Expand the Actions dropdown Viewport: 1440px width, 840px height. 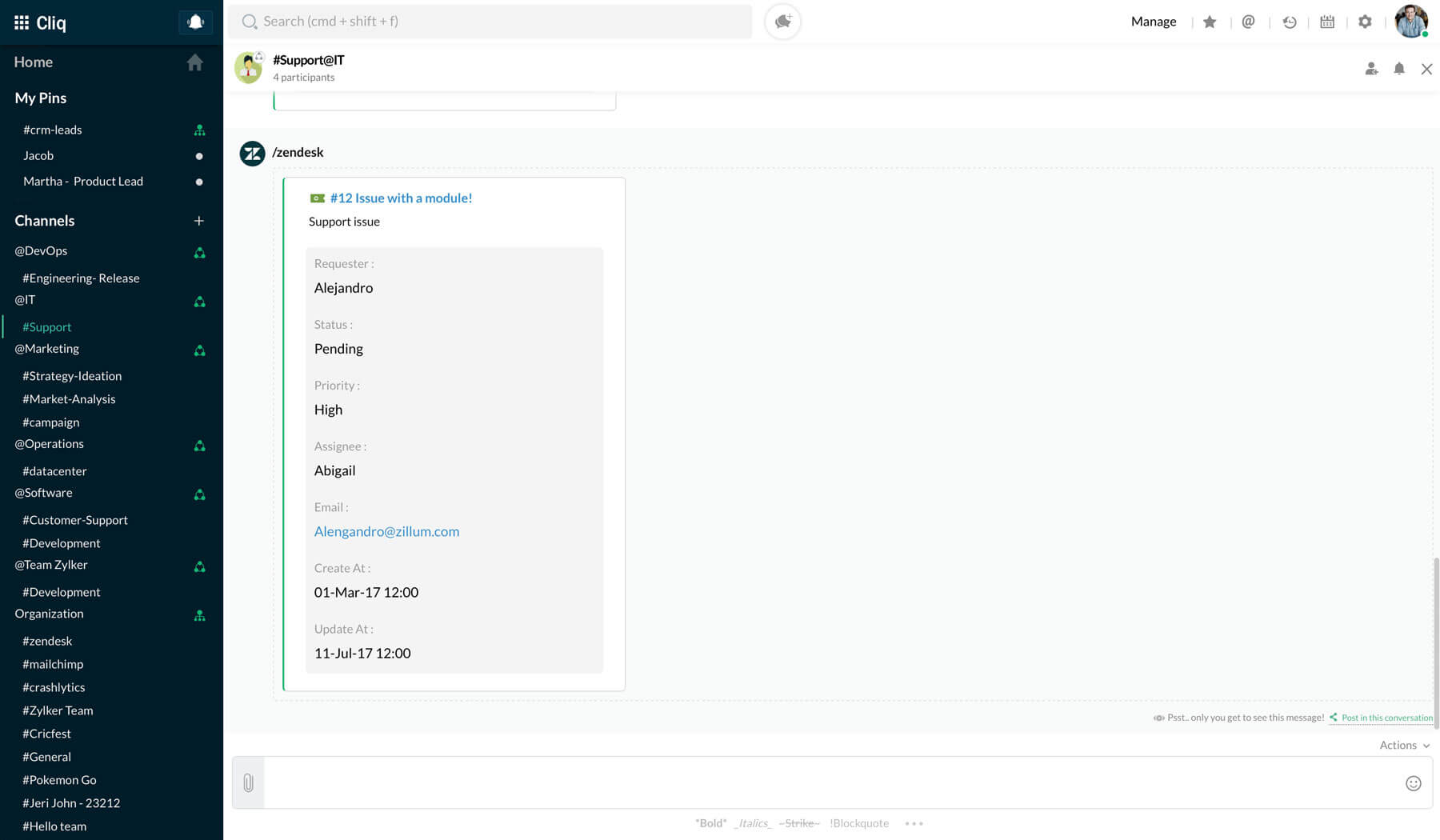click(x=1404, y=745)
